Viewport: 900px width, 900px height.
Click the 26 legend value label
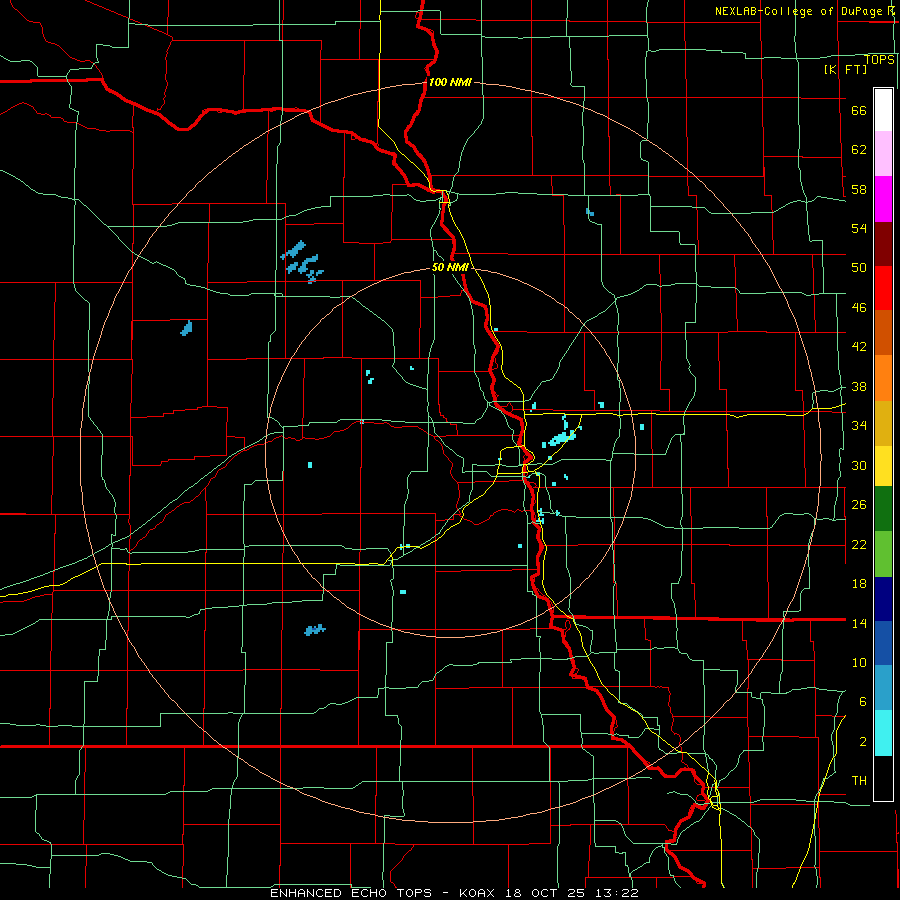[859, 505]
